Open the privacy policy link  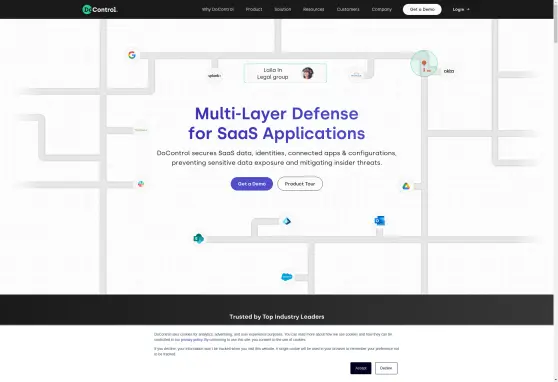[192, 340]
